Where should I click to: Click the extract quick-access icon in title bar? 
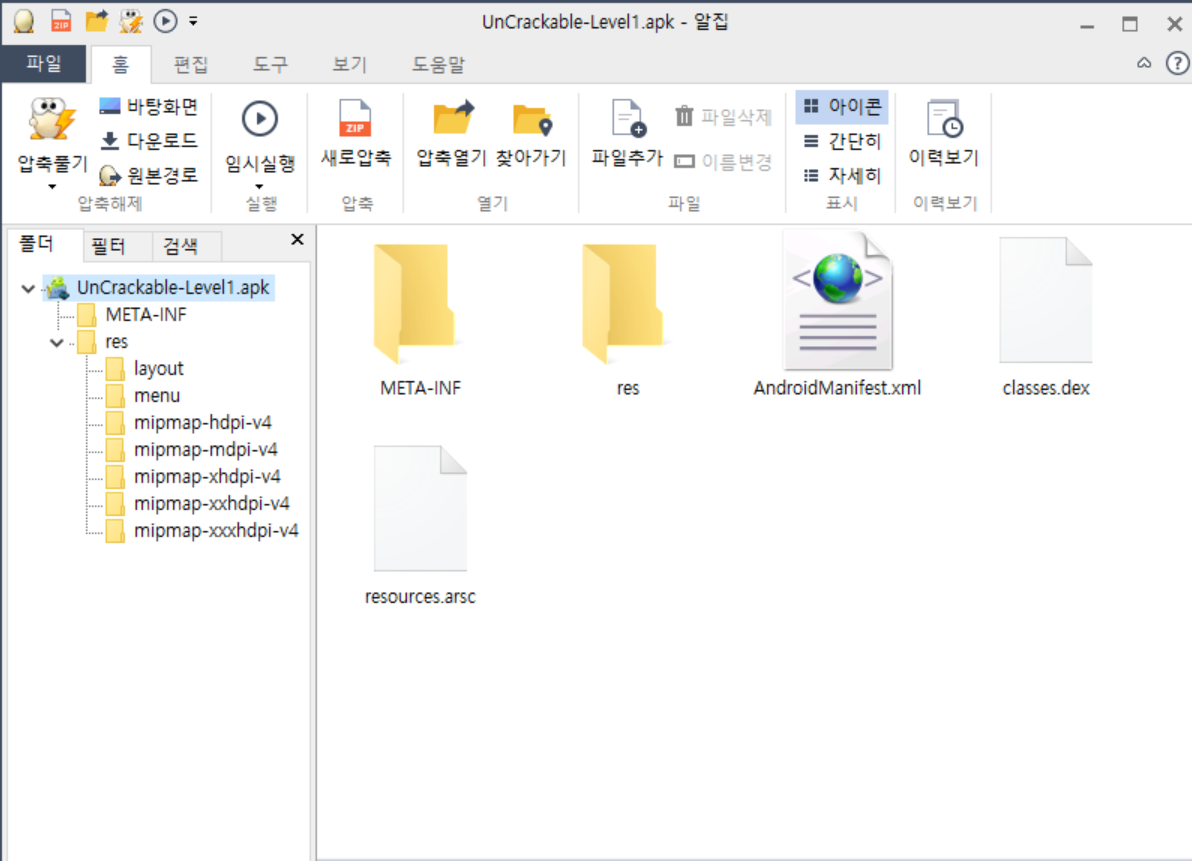pyautogui.click(x=131, y=21)
